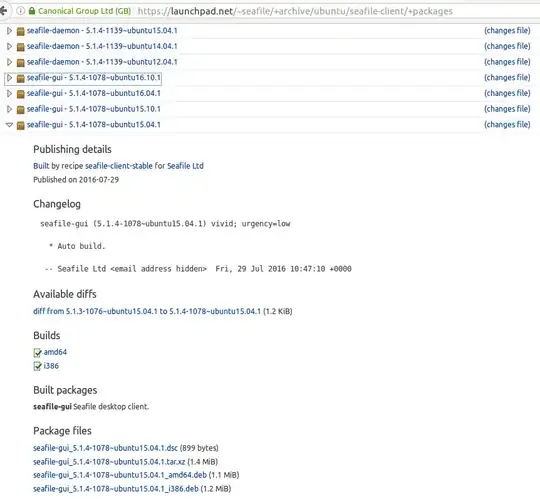Viewport: 540px width, 499px height.
Task: Download seafile-gui ubuntu15.04.1_i386.deb package
Action: tap(116, 489)
